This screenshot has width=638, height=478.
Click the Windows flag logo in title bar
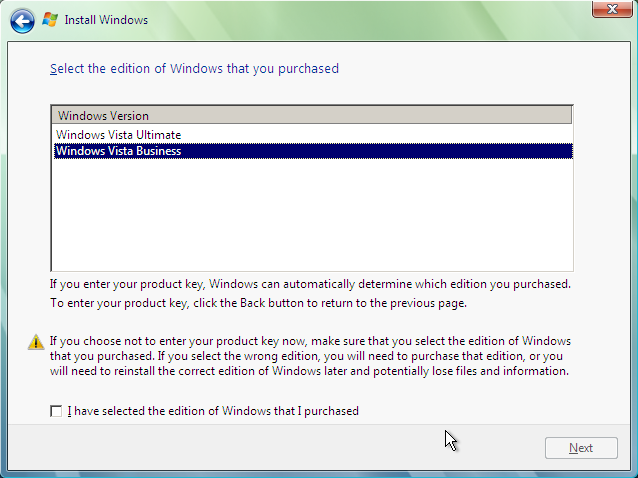pyautogui.click(x=50, y=20)
